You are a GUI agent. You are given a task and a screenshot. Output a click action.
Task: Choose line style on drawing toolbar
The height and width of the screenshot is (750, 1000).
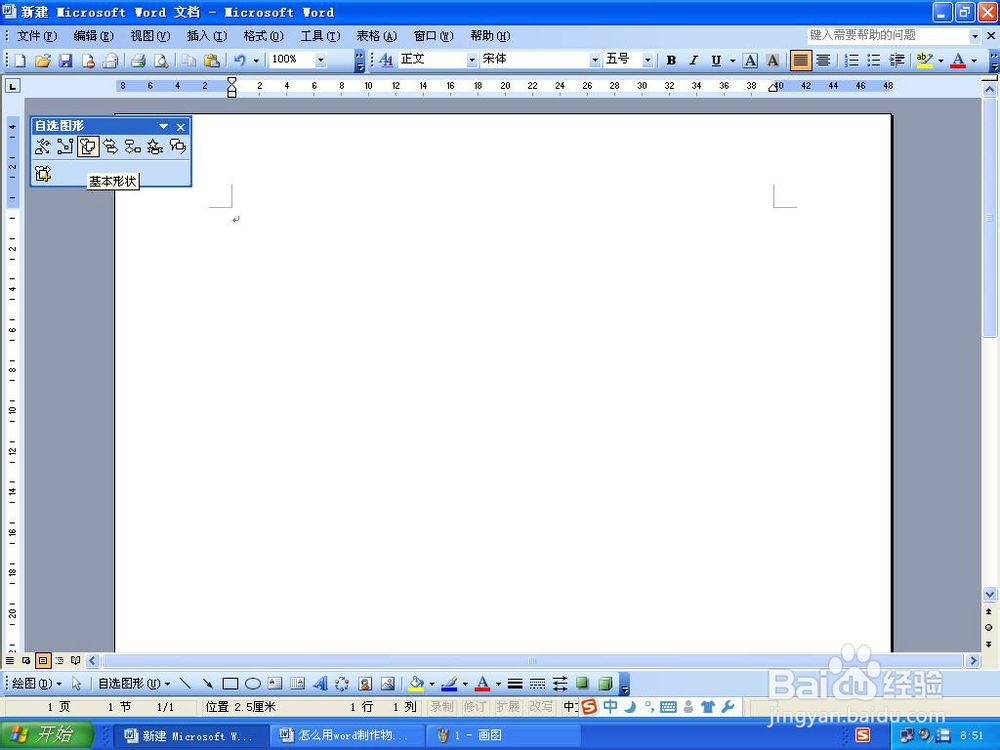[x=515, y=684]
